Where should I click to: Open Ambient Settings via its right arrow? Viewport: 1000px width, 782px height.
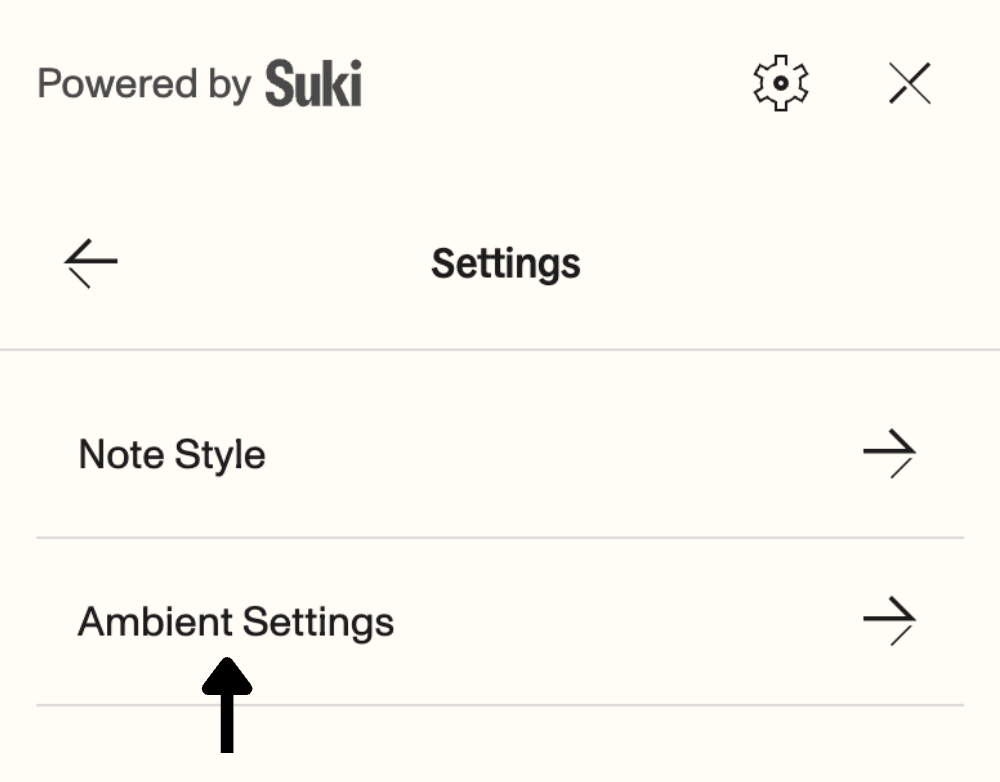click(889, 621)
